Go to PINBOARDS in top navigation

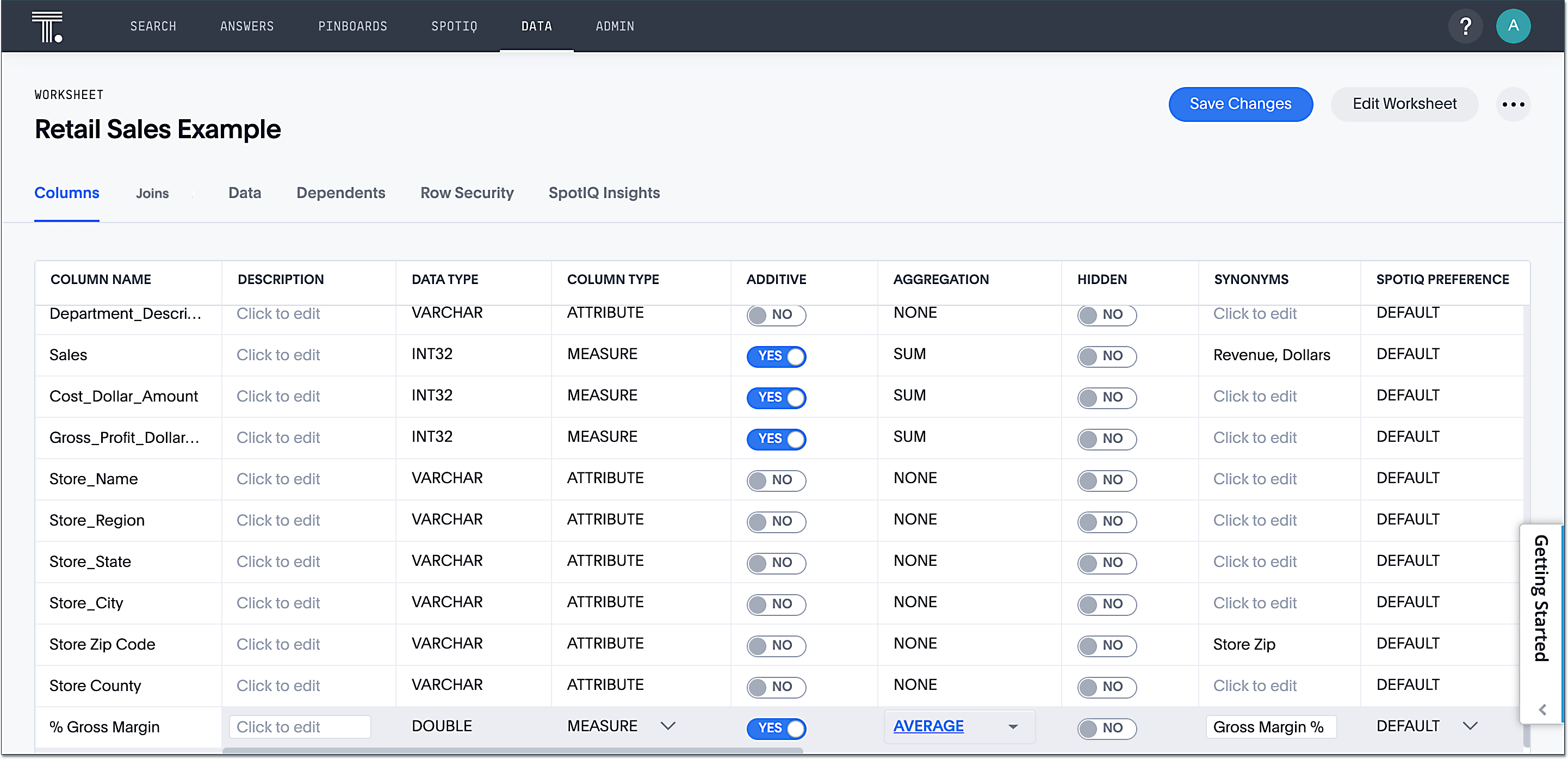point(352,26)
